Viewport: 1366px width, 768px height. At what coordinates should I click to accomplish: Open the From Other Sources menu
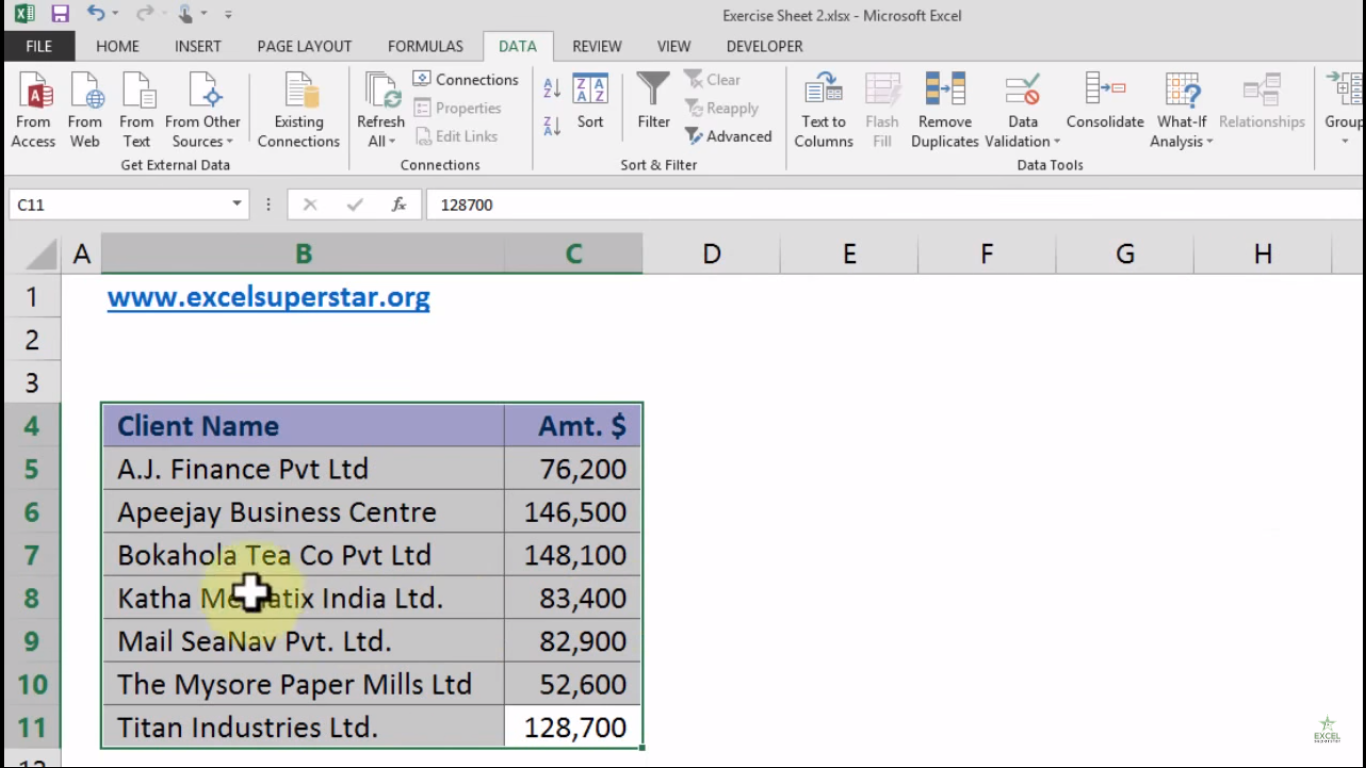(x=203, y=111)
